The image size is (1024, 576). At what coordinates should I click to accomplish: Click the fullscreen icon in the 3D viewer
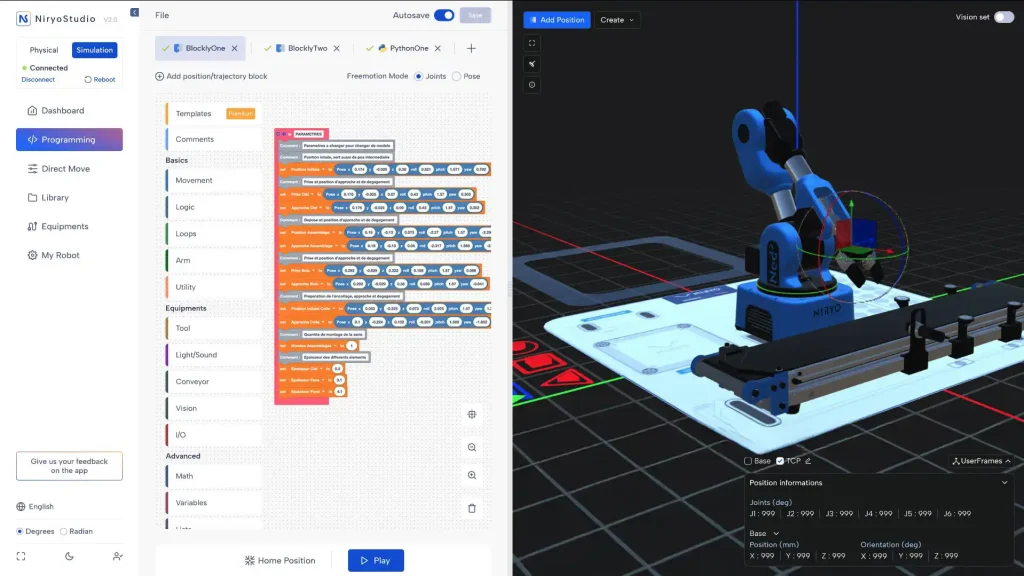tap(532, 43)
